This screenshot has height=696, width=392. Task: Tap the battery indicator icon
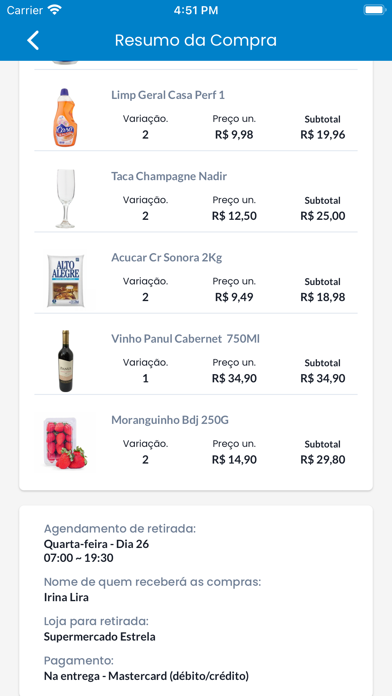[x=374, y=10]
